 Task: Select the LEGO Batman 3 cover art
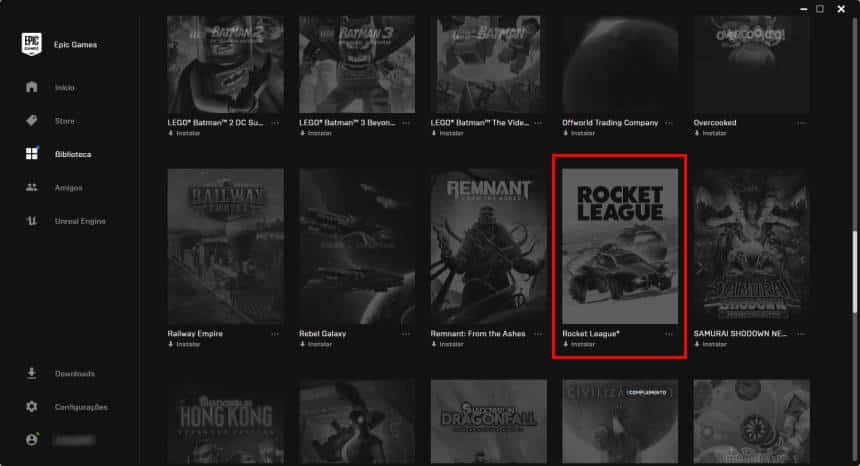[357, 64]
